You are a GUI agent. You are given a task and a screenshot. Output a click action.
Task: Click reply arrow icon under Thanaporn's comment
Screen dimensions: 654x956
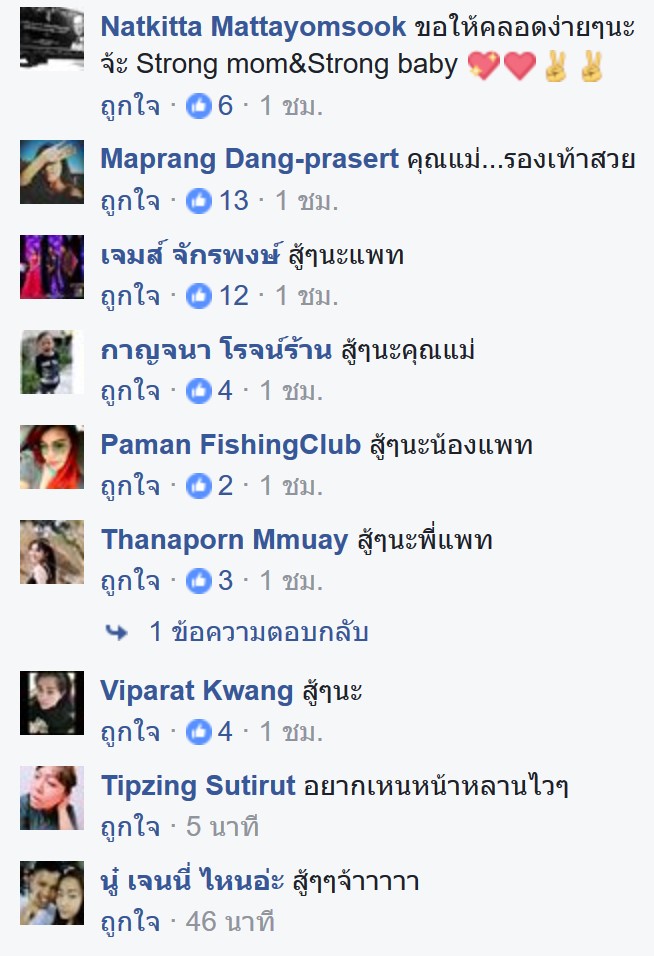(116, 633)
